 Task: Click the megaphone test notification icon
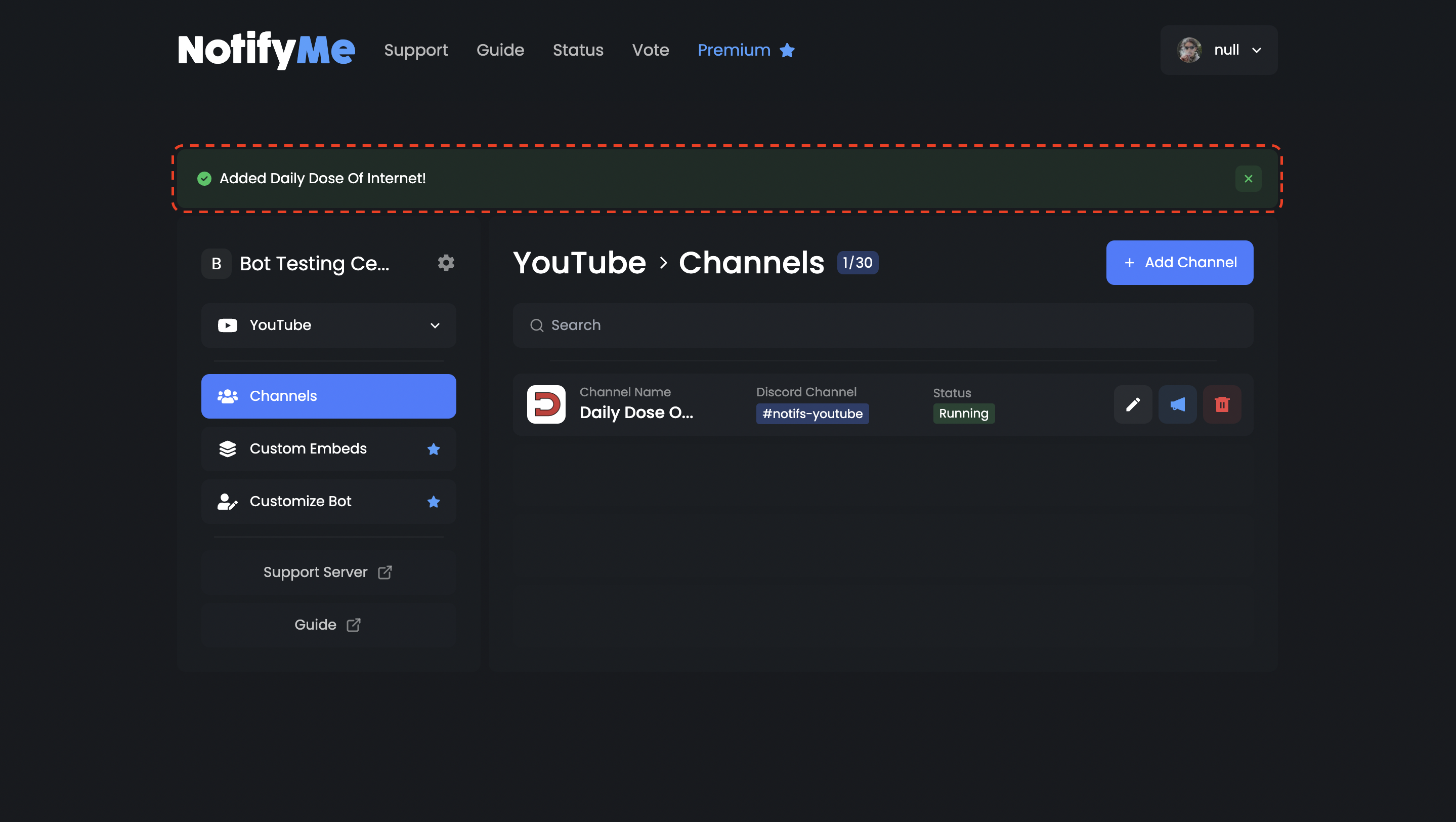pos(1177,404)
